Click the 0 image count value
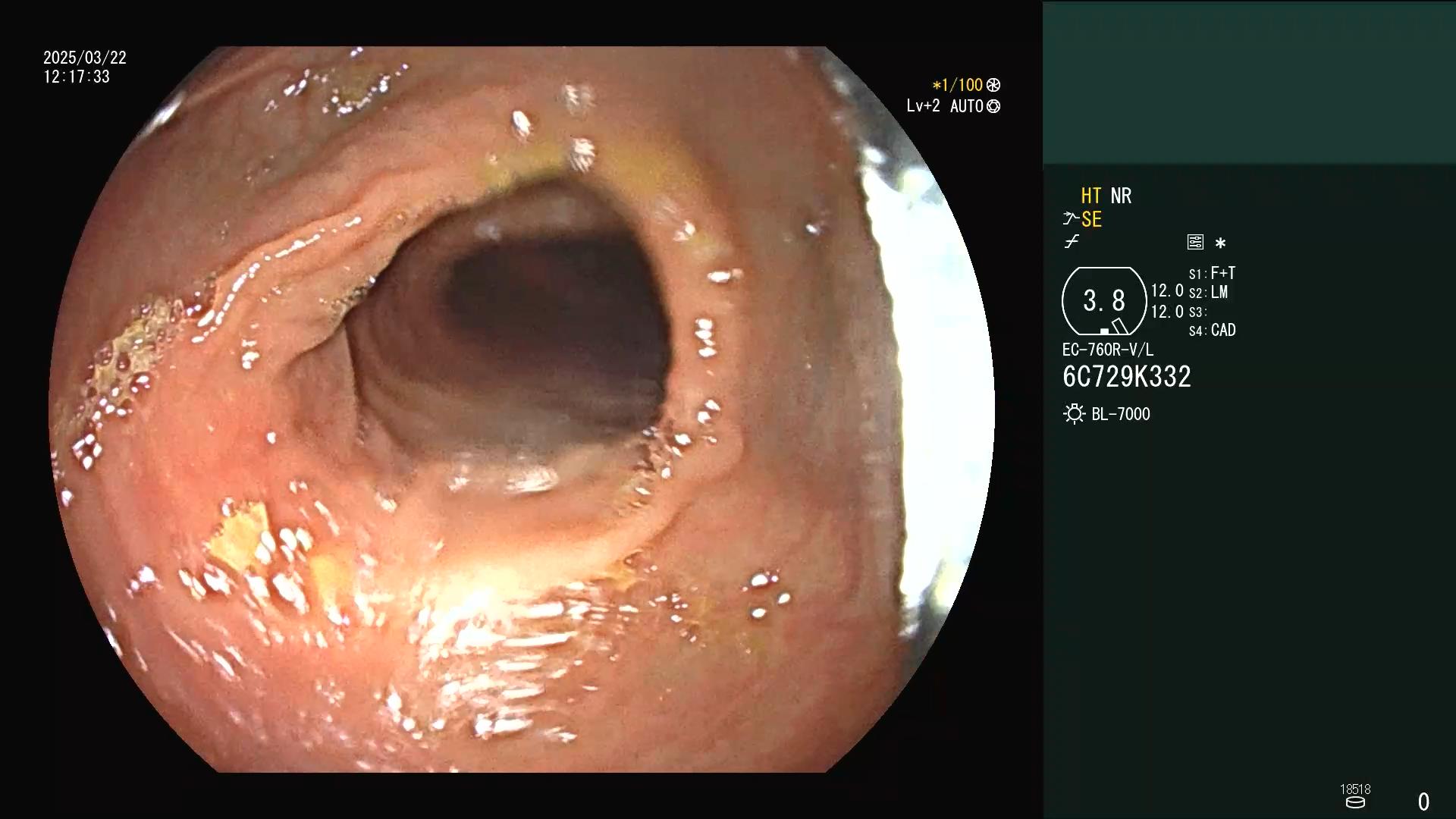This screenshot has height=819, width=1456. tap(1423, 802)
